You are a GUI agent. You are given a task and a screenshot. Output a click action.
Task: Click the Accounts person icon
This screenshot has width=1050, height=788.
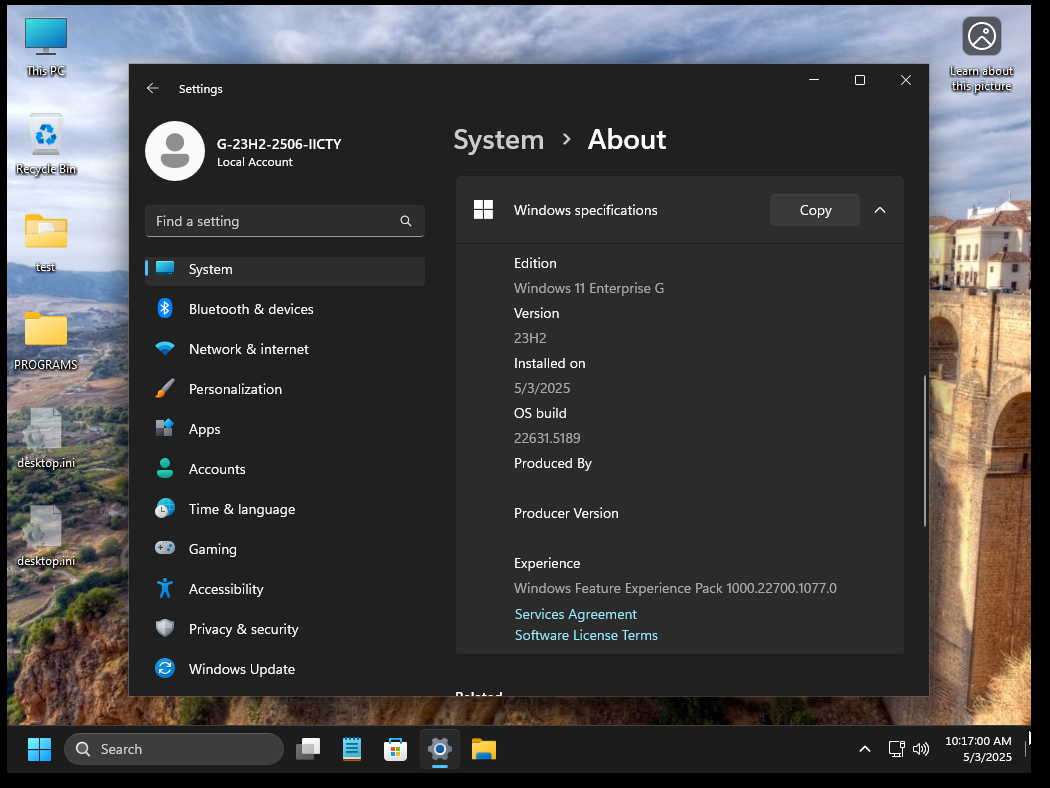165,469
